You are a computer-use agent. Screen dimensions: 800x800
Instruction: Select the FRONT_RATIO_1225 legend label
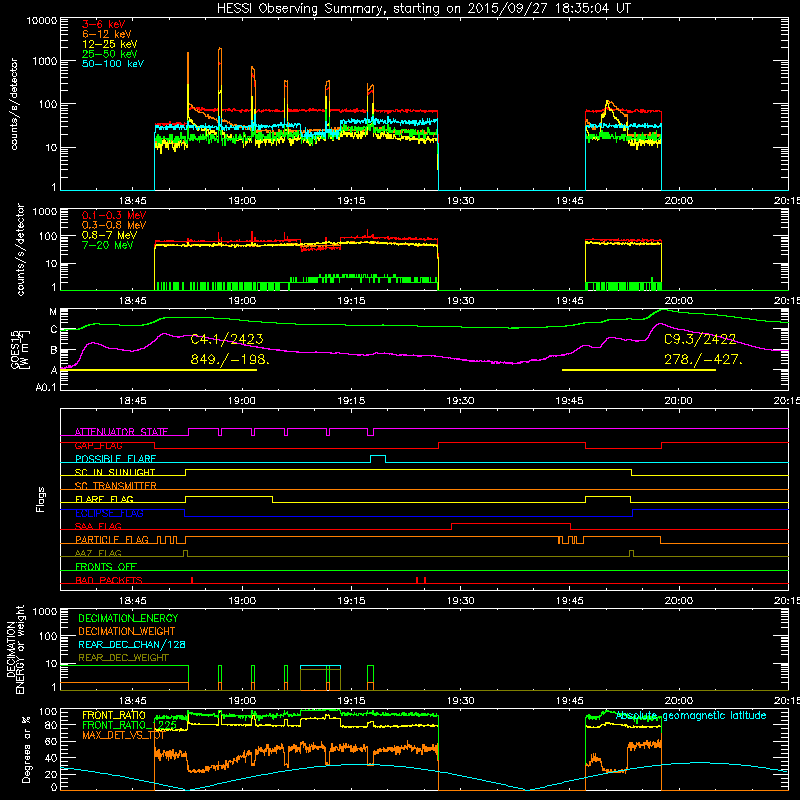(x=130, y=725)
